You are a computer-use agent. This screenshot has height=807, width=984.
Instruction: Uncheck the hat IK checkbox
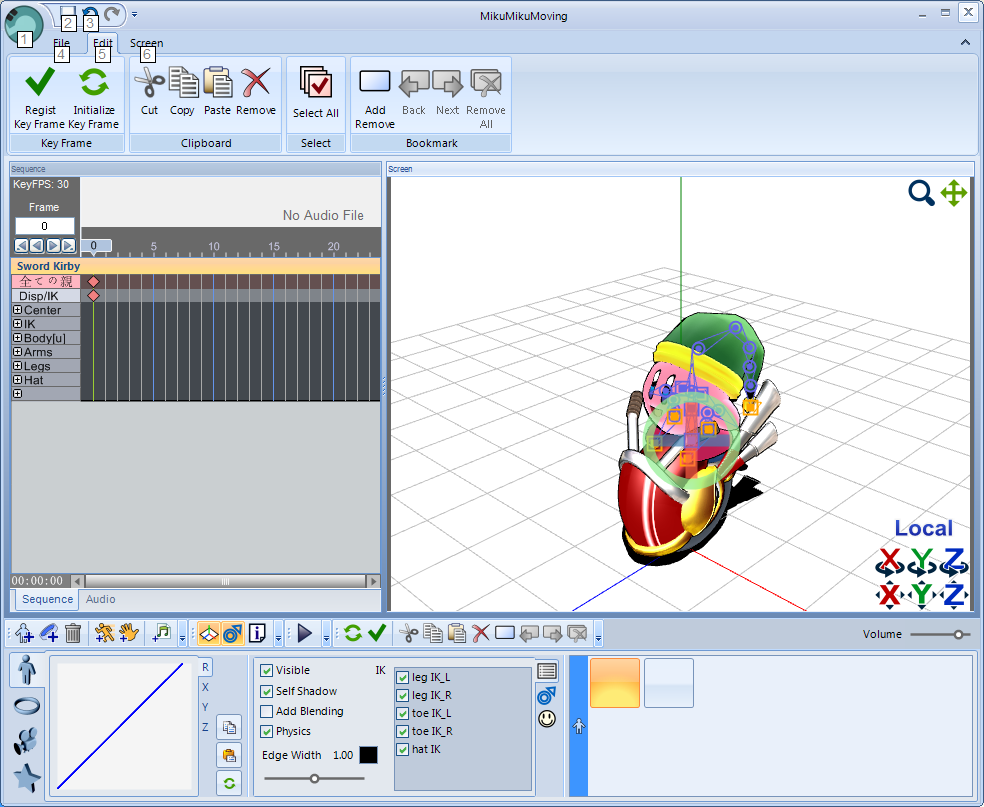pyautogui.click(x=403, y=750)
